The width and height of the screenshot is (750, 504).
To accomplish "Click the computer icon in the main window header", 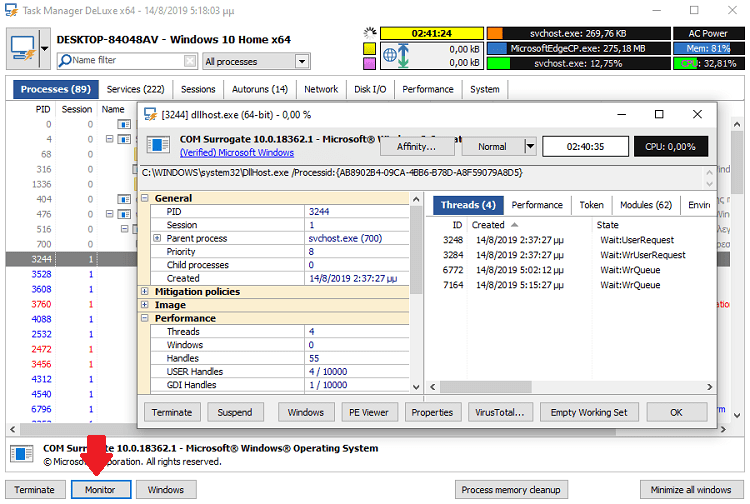I will (22, 48).
